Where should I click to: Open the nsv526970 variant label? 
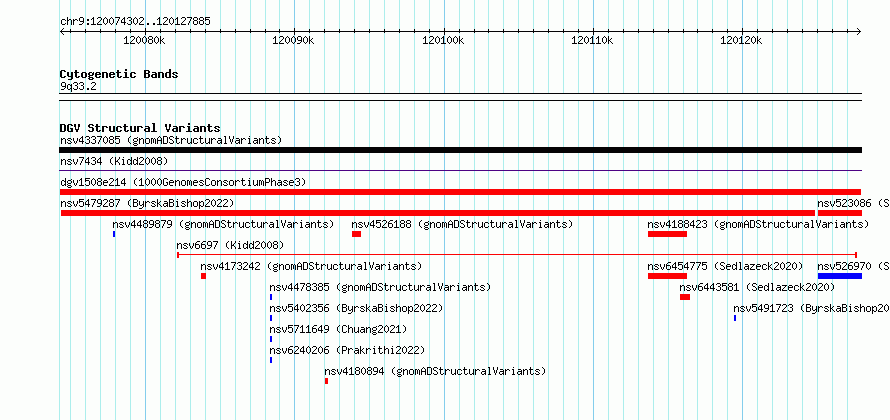(854, 266)
